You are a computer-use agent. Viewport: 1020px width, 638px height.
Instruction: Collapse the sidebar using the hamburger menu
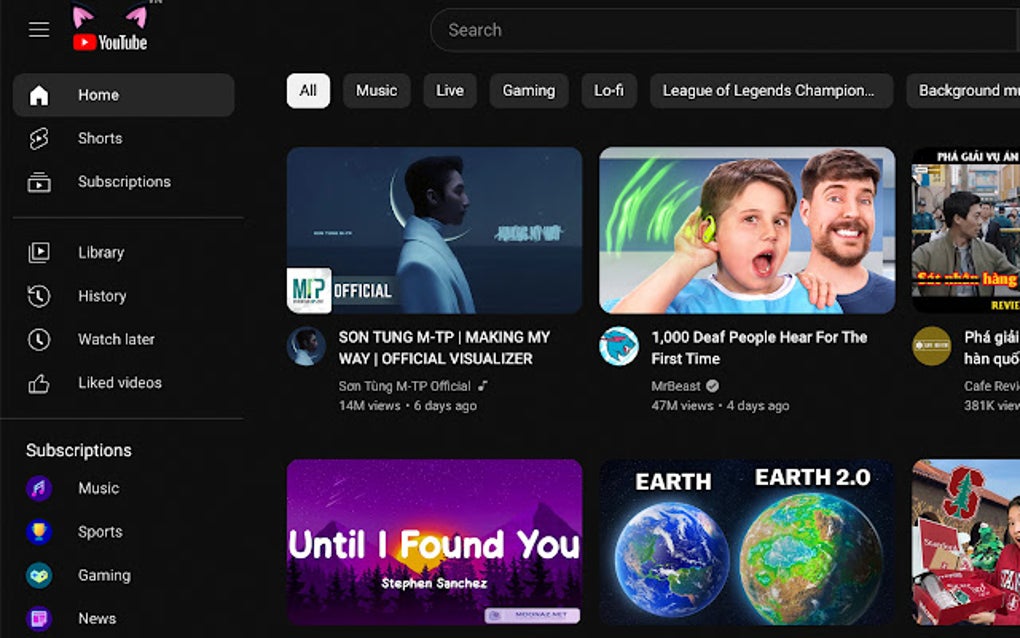39,29
